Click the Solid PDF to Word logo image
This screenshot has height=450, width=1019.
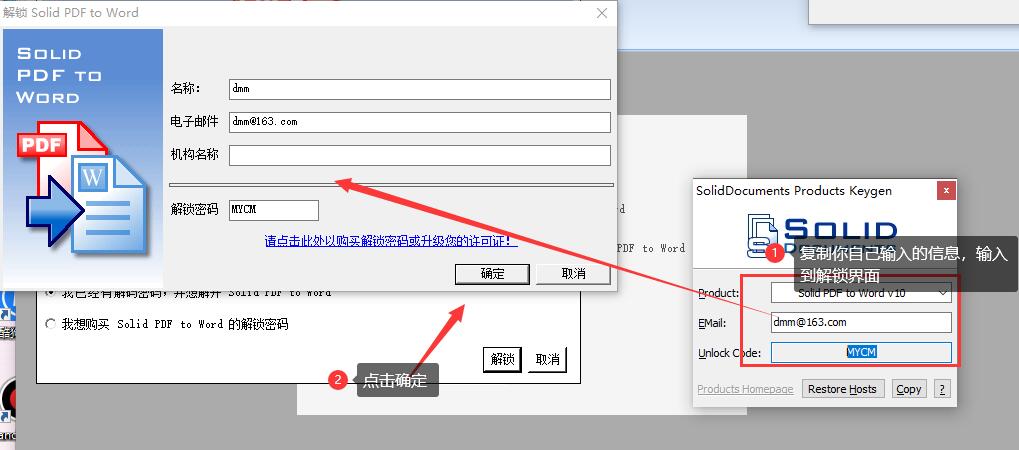coord(83,158)
